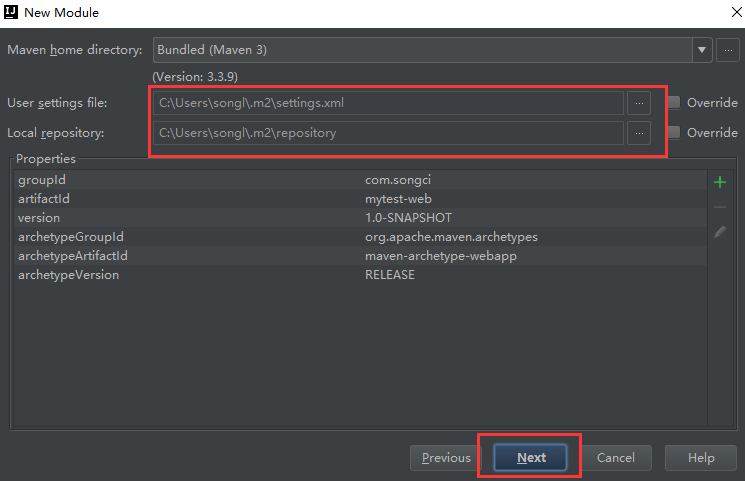Open browse button for User settings file
The height and width of the screenshot is (481, 745).
point(639,103)
